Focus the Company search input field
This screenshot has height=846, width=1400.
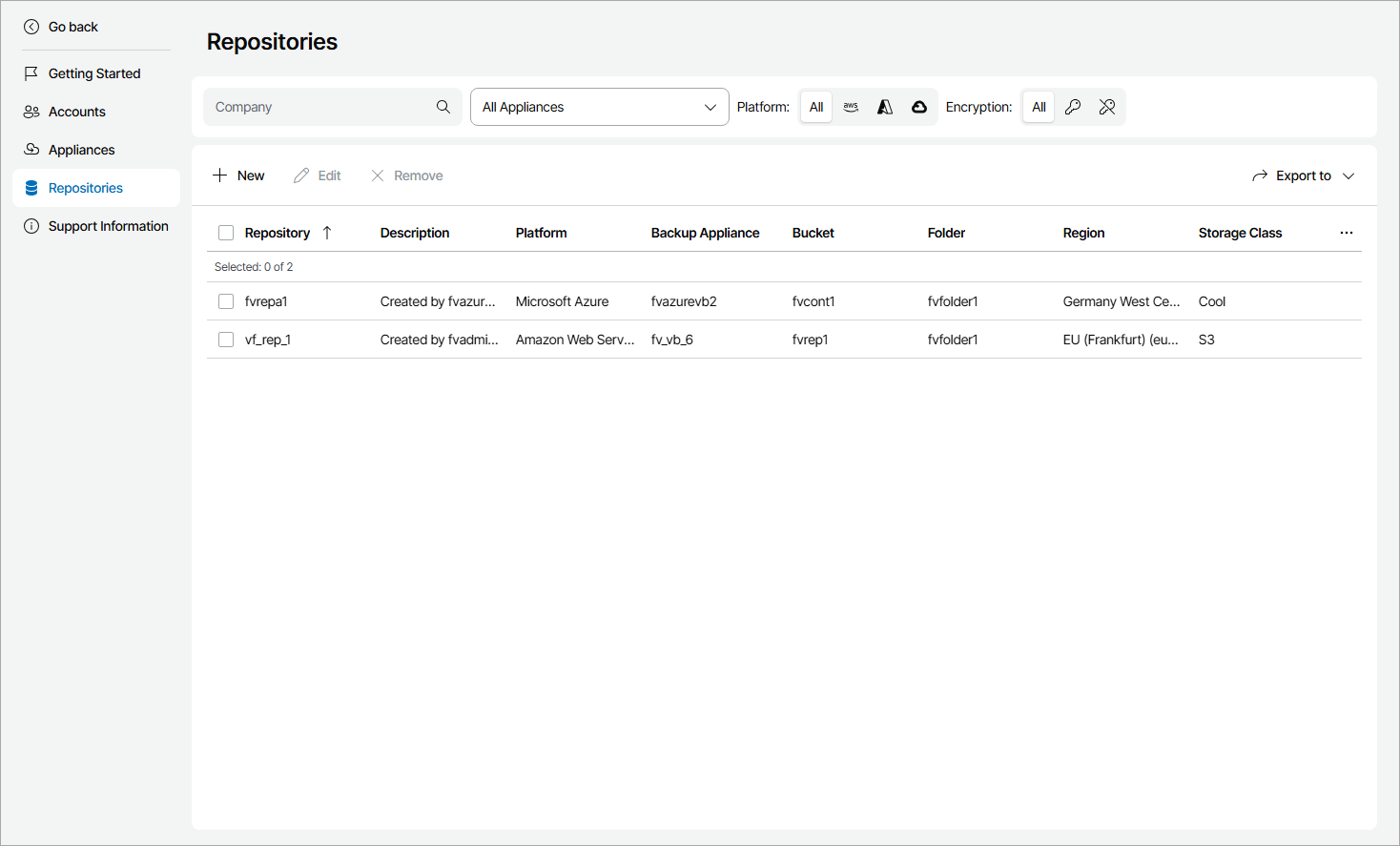click(x=319, y=107)
